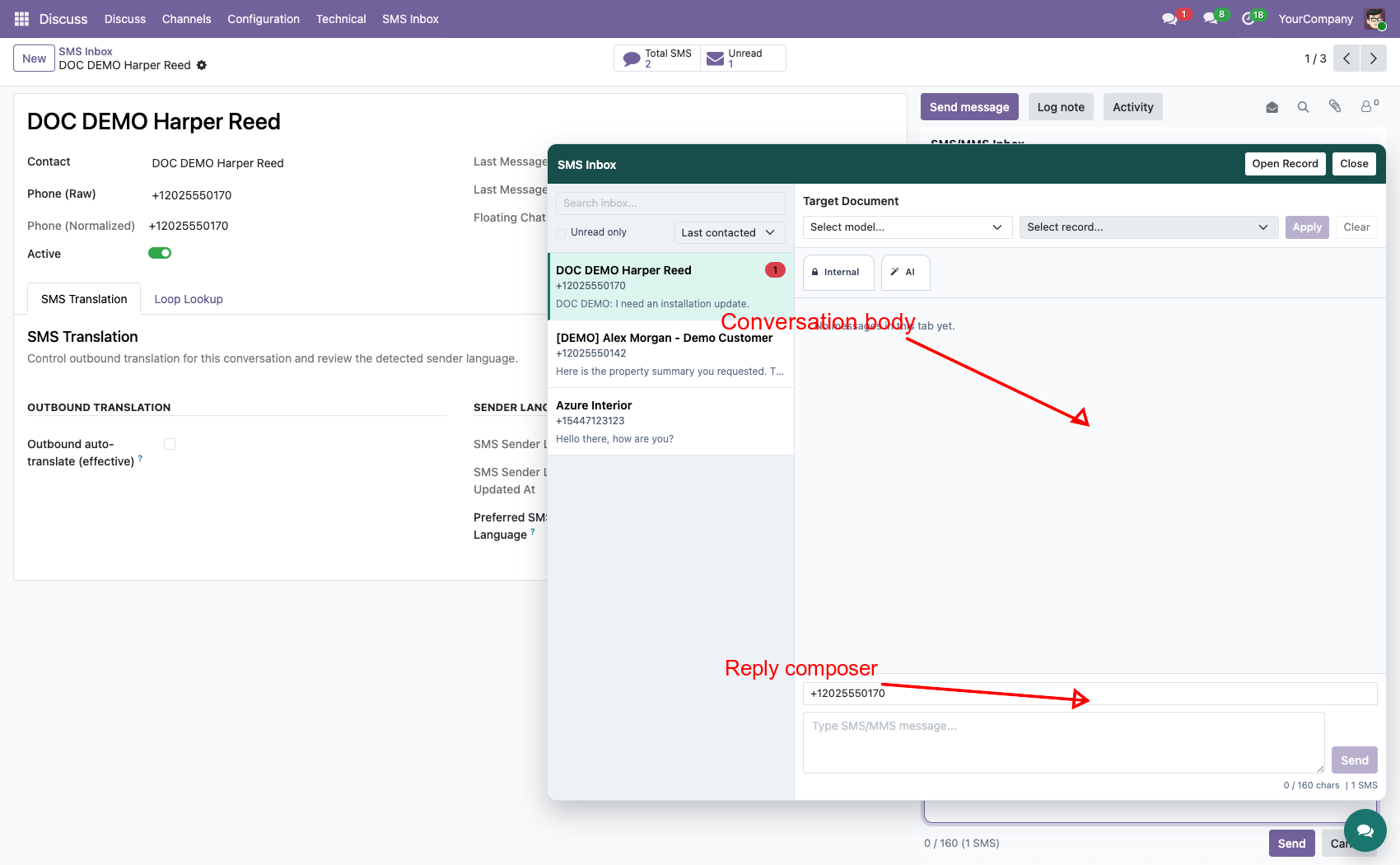Select SMS Translation tab

84,299
